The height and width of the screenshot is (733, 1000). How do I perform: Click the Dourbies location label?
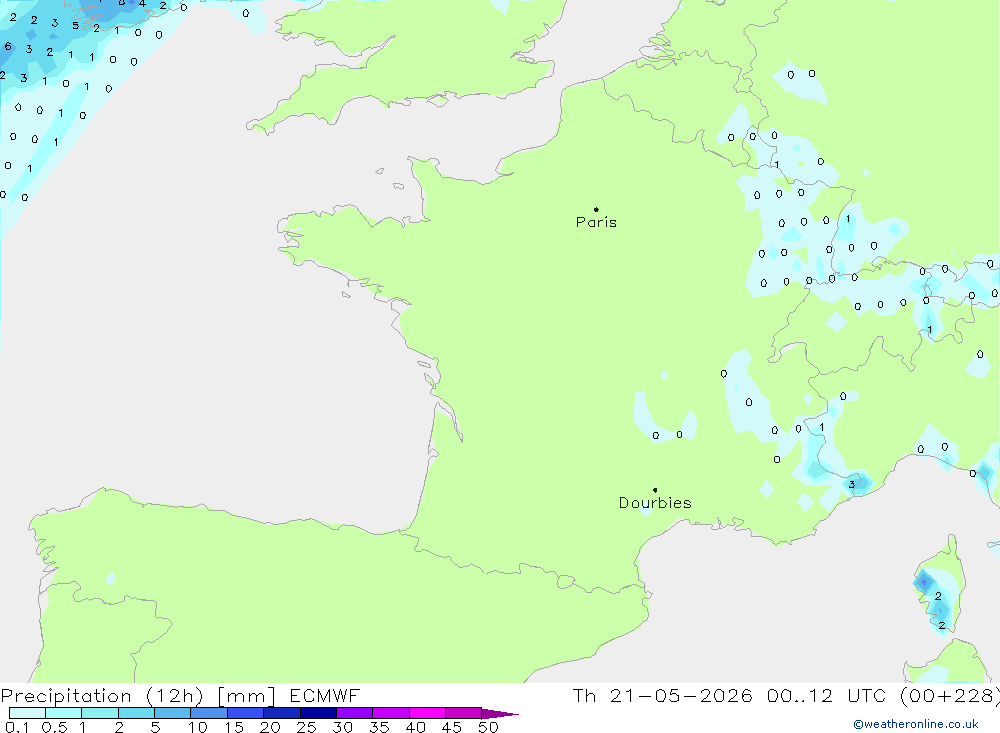click(655, 503)
